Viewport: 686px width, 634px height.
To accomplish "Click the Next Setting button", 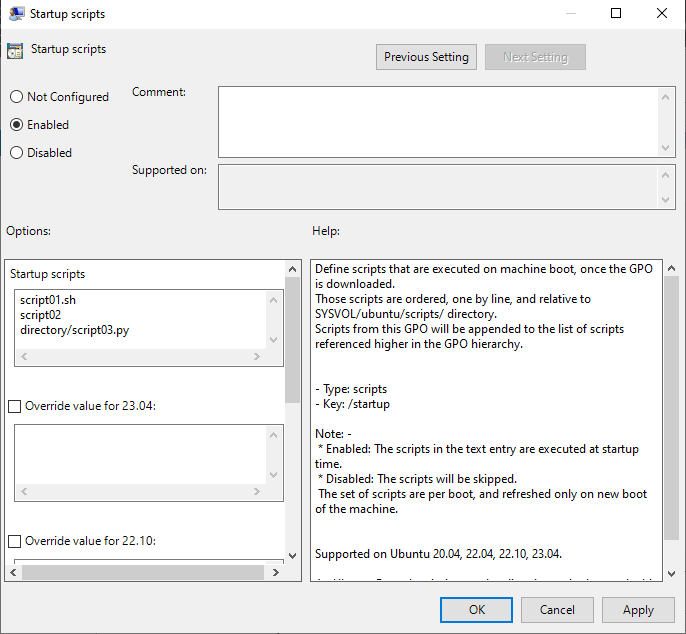I will tap(535, 57).
